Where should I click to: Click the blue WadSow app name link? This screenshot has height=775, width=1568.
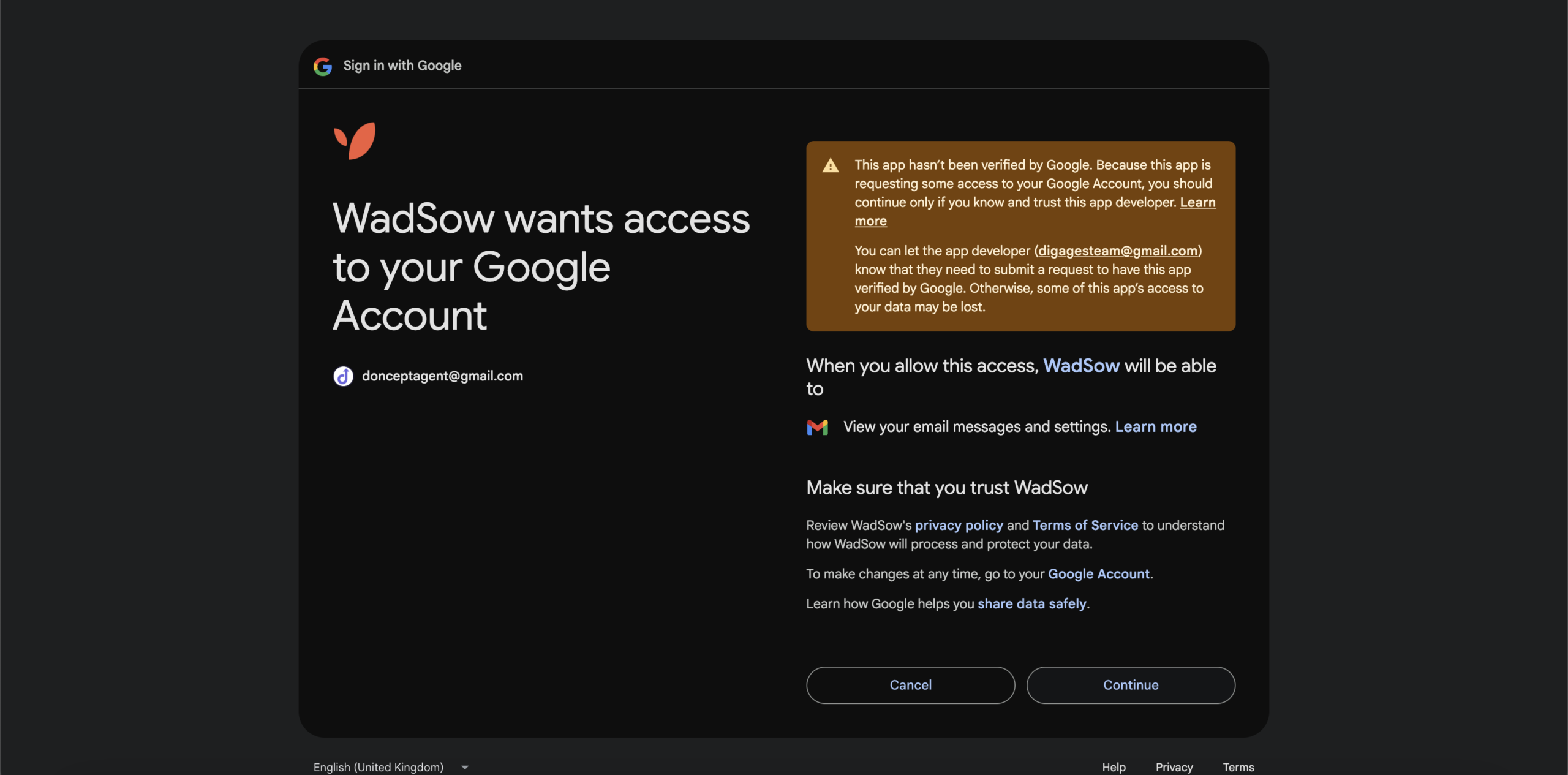(1081, 366)
